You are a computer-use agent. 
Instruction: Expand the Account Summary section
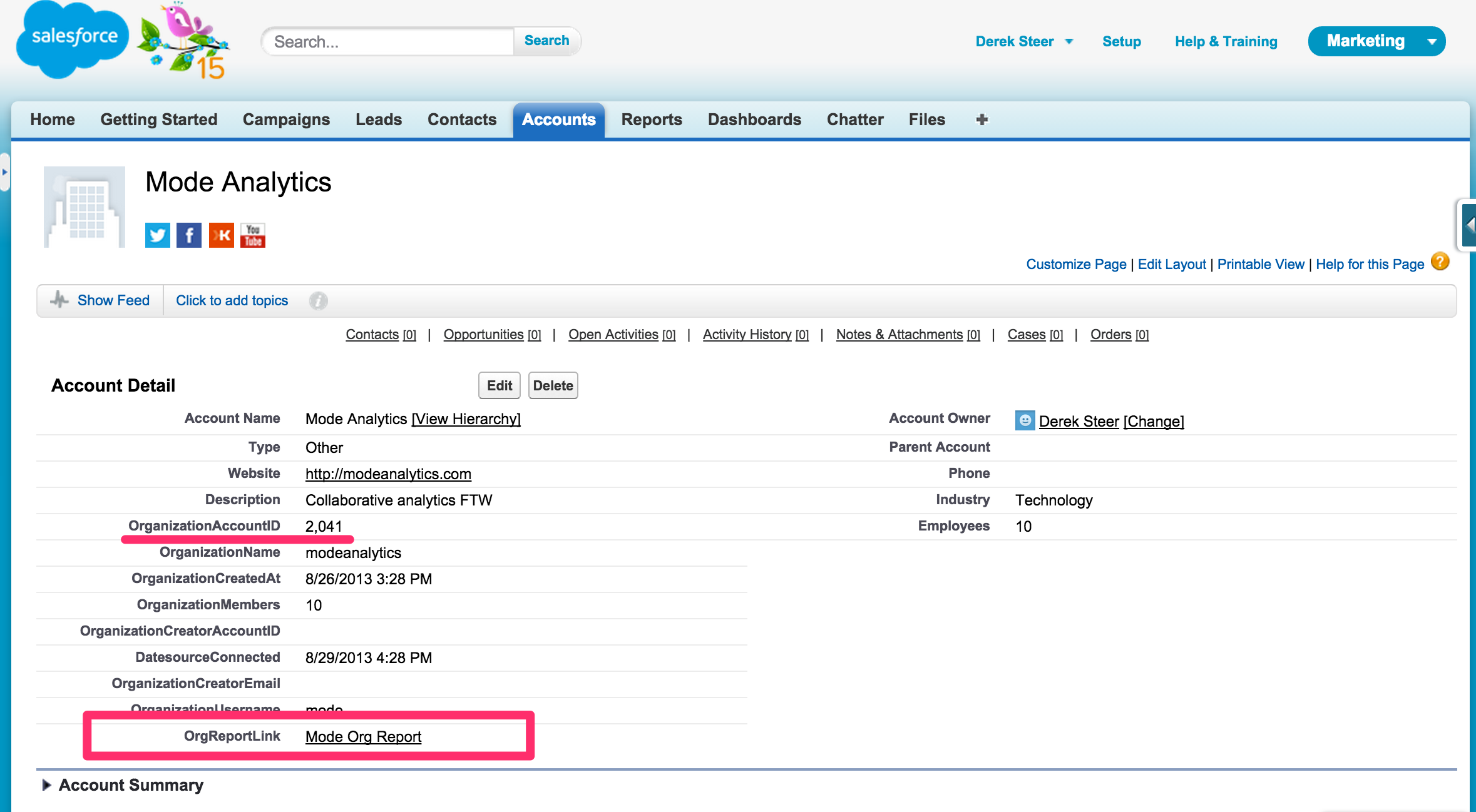click(x=46, y=785)
